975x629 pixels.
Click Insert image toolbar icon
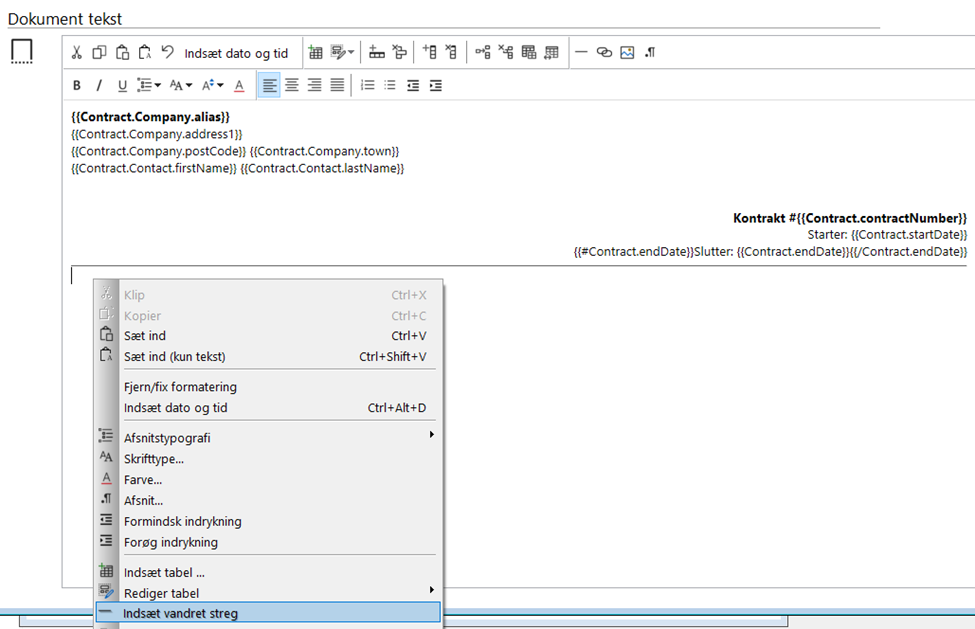(x=627, y=52)
